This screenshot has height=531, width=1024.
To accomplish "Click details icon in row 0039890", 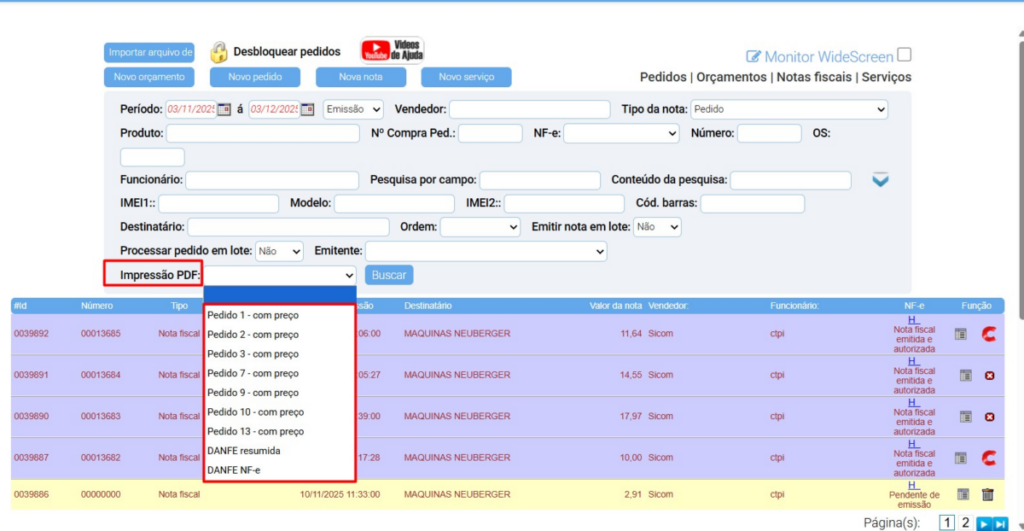I will [965, 417].
